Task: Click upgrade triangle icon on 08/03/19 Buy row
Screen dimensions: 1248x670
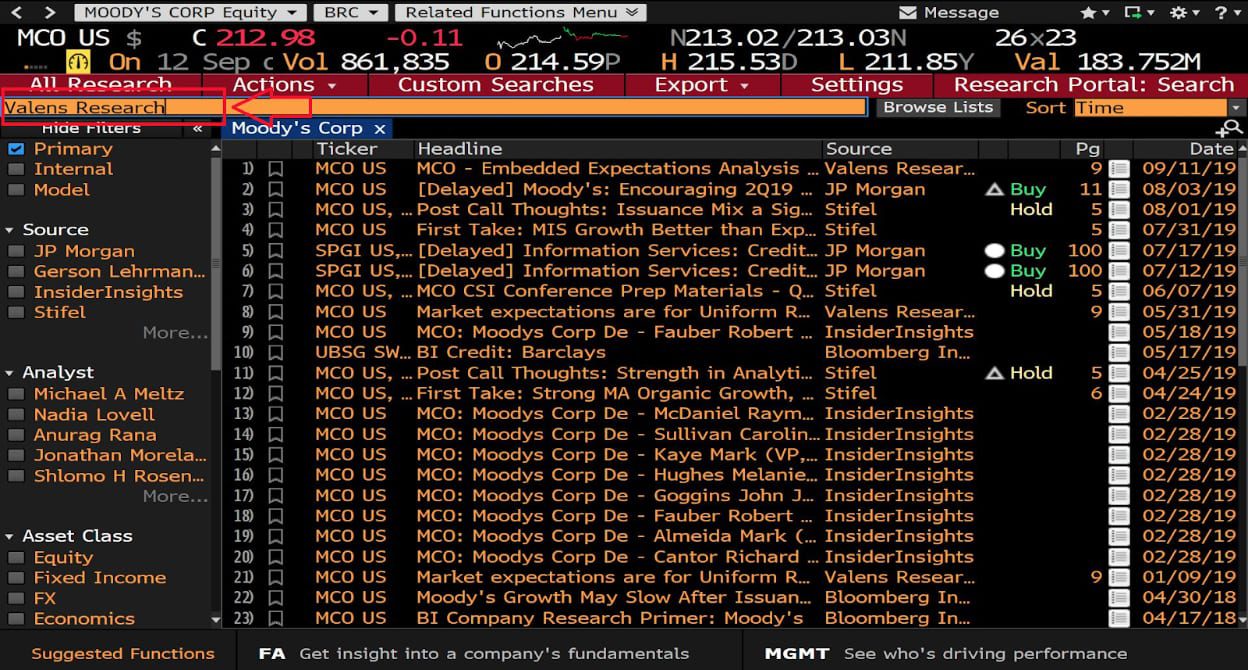Action: pyautogui.click(x=994, y=189)
